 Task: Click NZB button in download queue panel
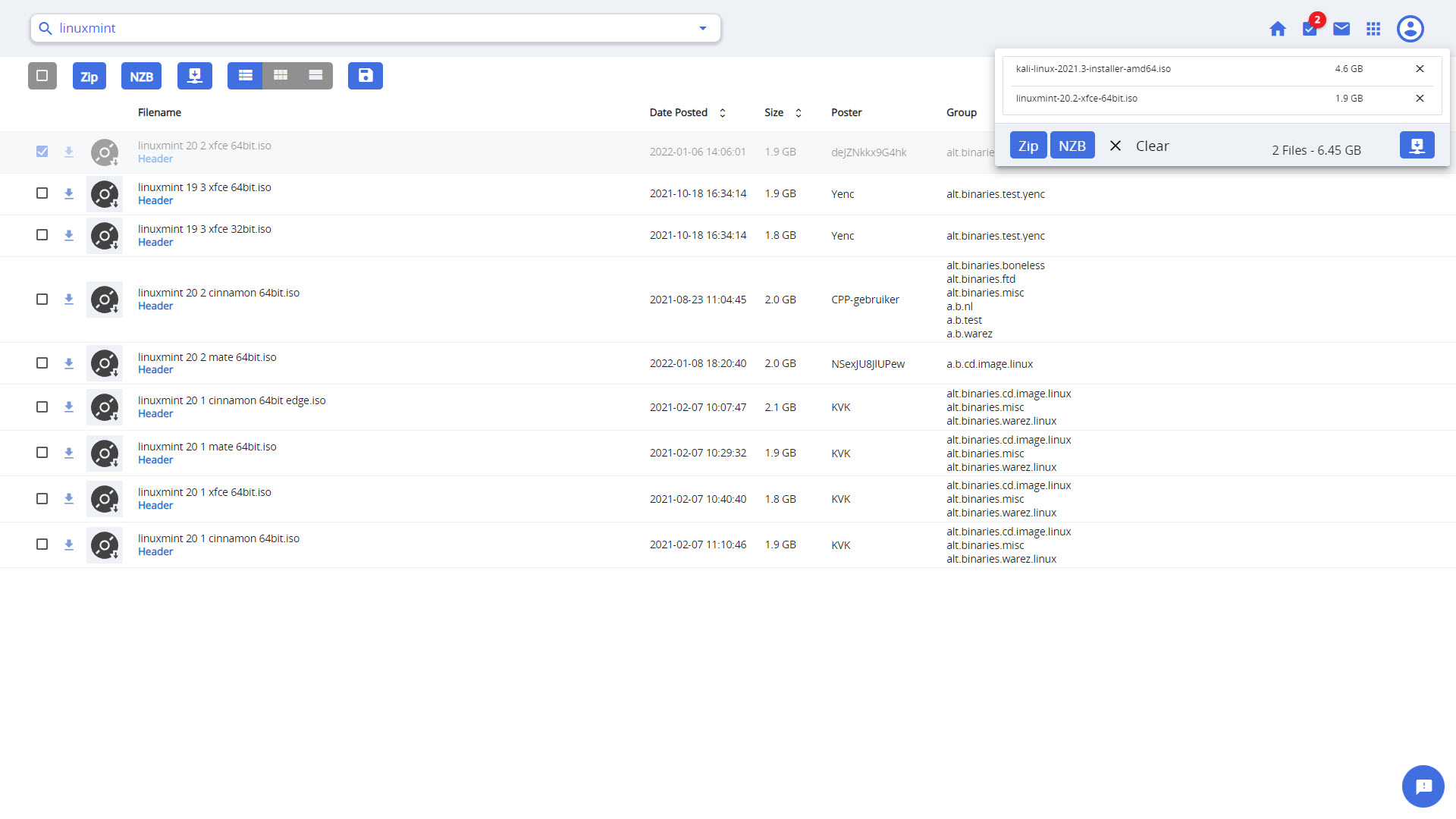(x=1072, y=146)
